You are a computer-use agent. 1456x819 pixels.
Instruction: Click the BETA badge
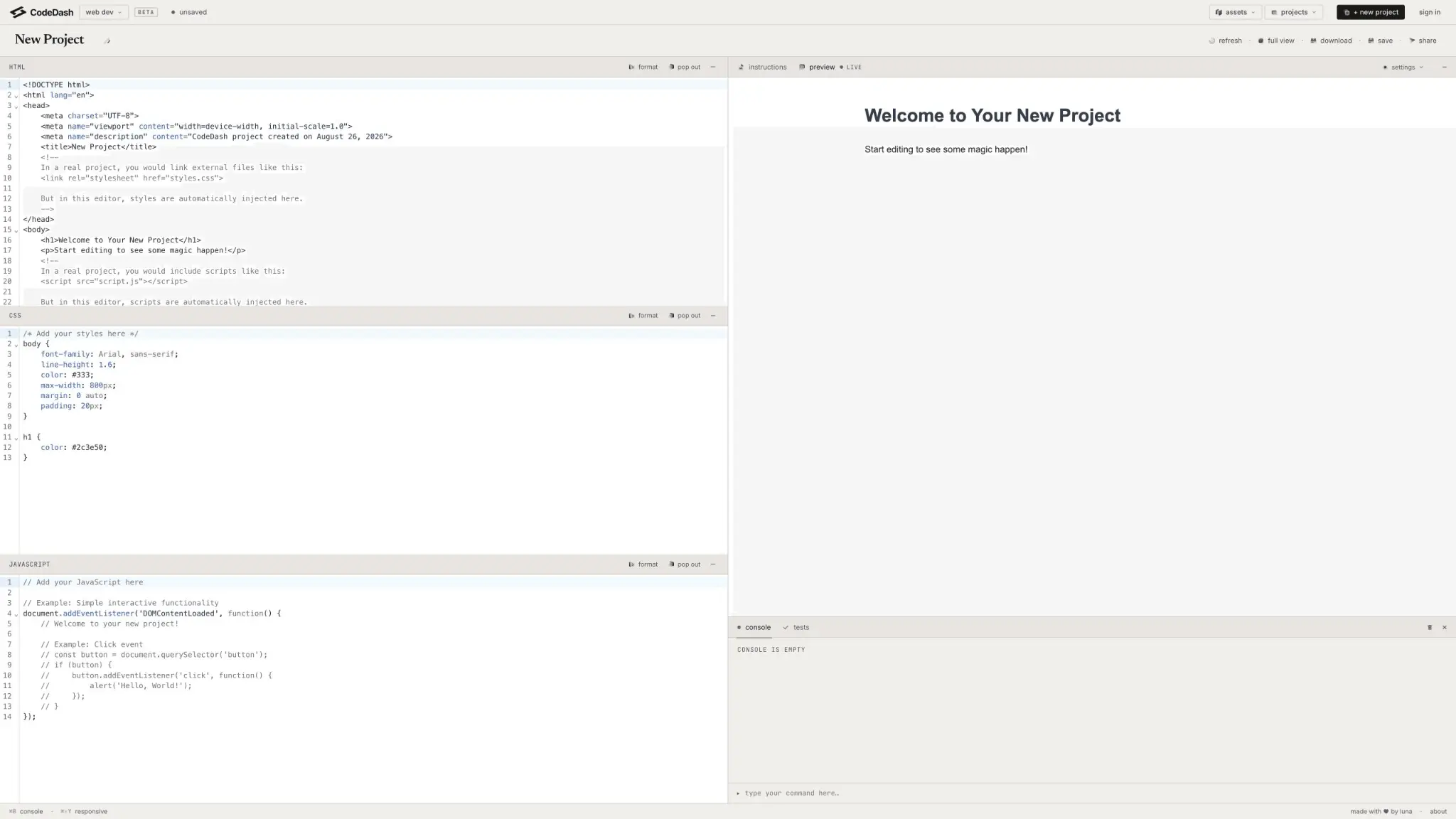point(146,12)
